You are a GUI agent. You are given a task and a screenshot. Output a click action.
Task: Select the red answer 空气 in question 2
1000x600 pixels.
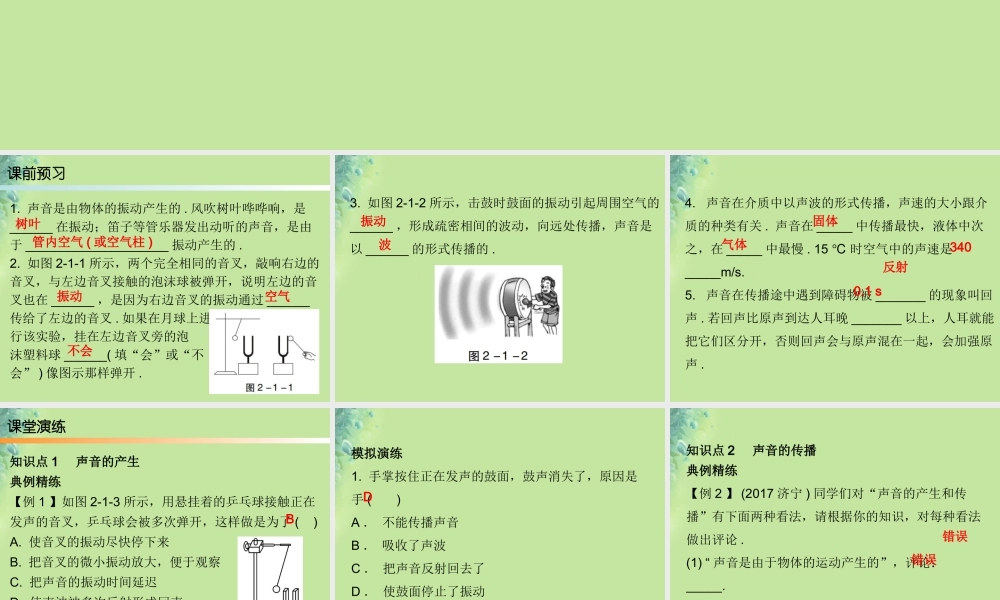click(x=277, y=296)
